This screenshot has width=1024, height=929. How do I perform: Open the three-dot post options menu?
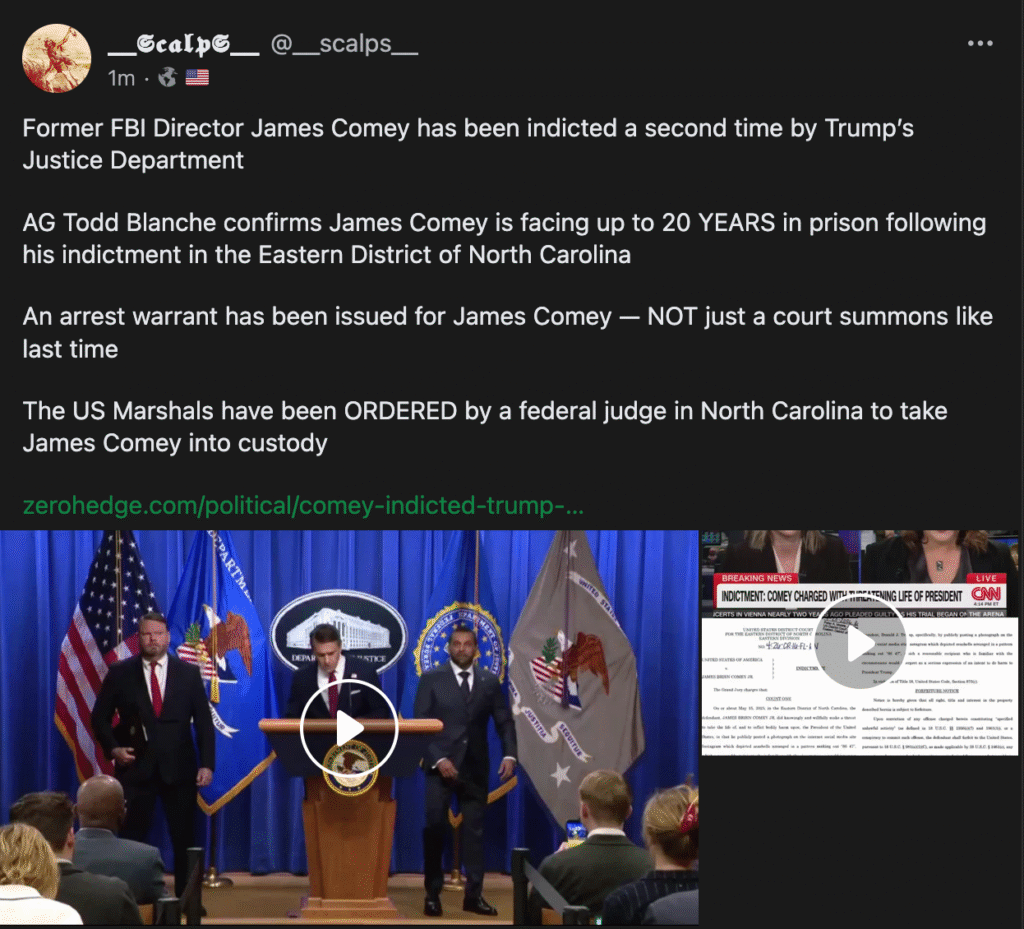point(980,43)
